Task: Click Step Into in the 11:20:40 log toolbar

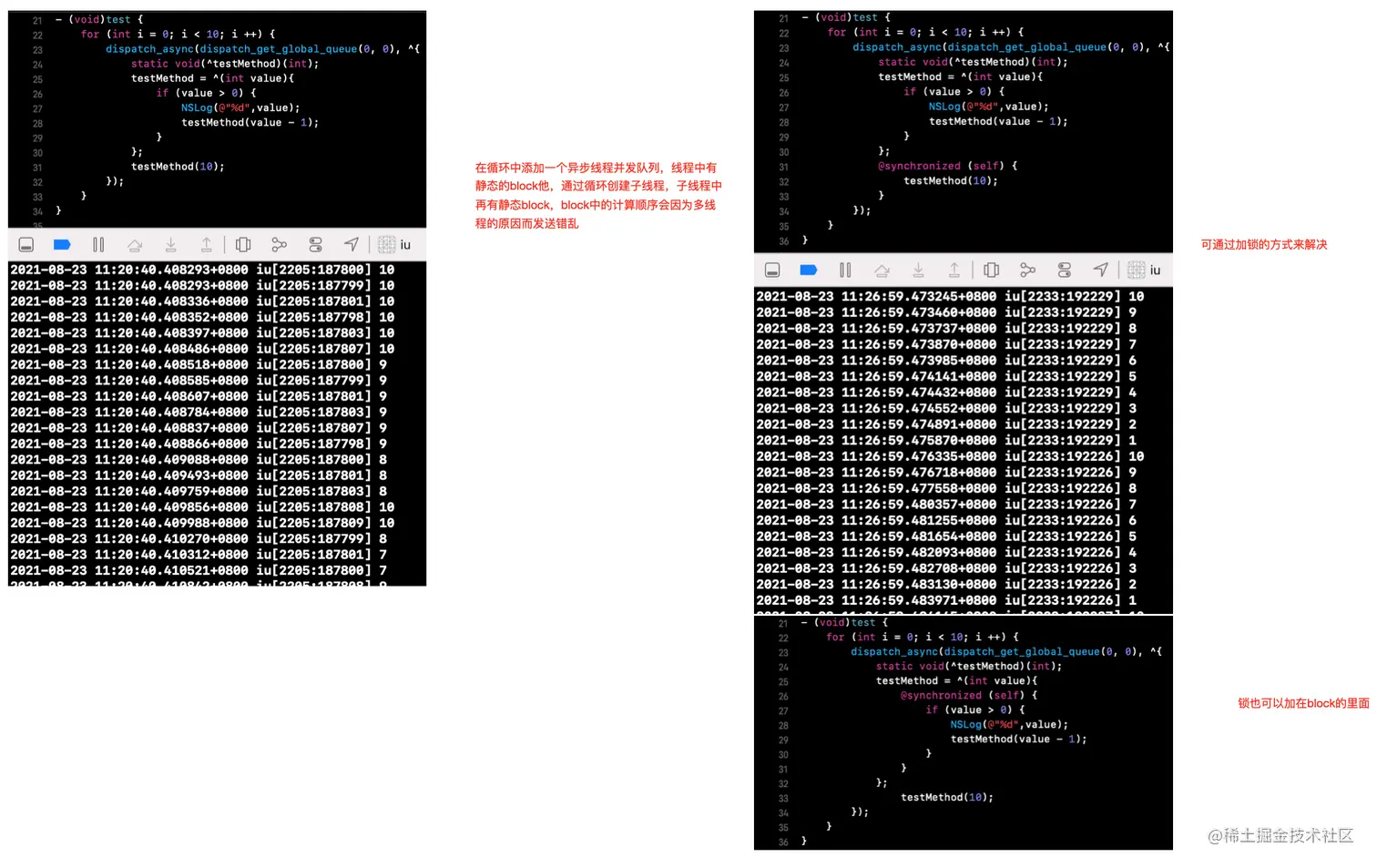Action: (x=170, y=245)
